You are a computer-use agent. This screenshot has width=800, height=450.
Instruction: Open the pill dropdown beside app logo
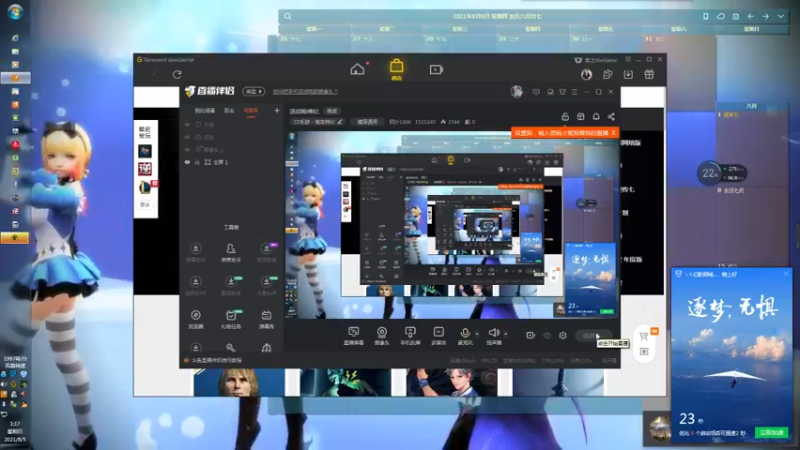254,91
